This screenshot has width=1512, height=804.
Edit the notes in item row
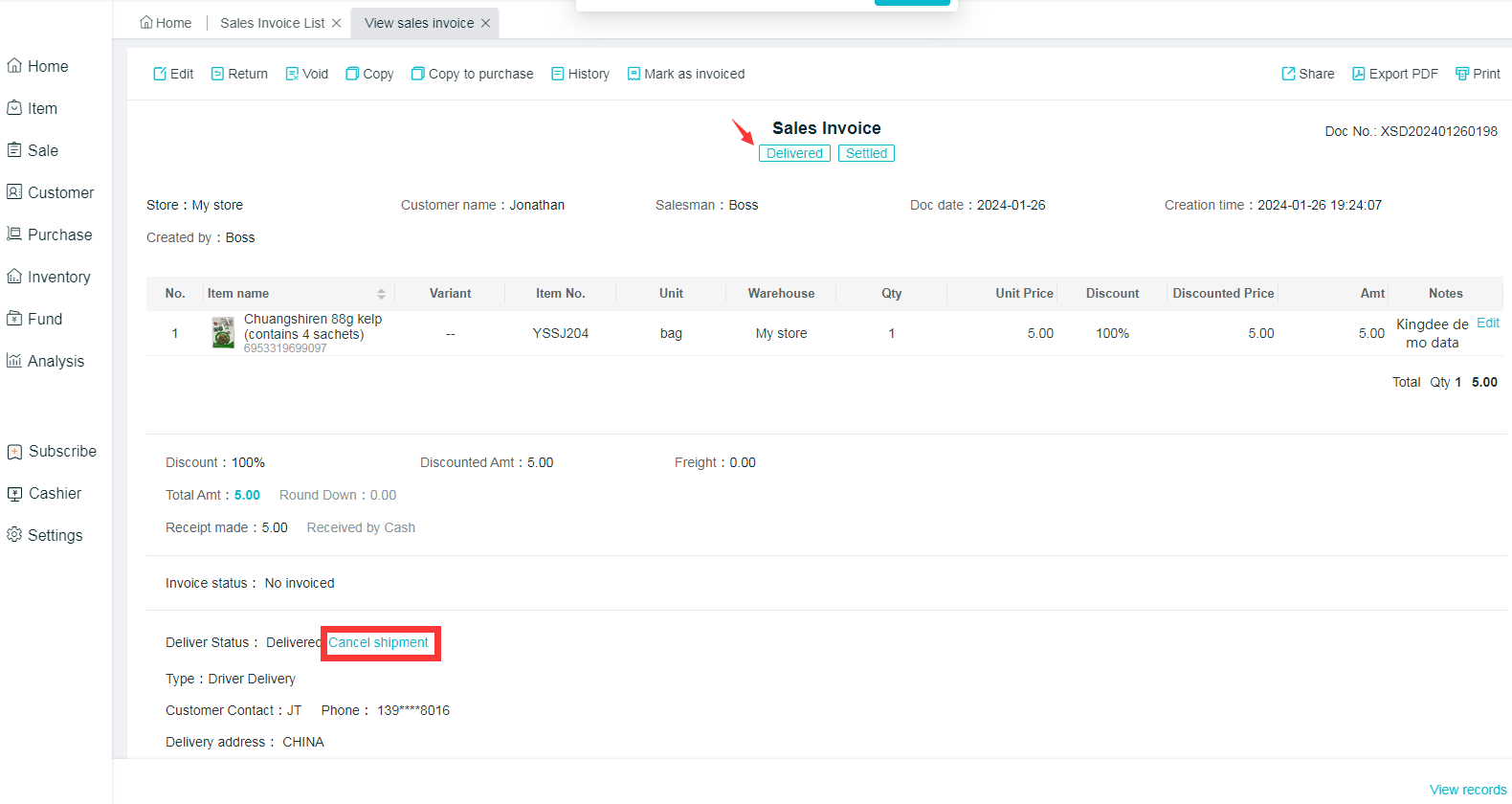point(1487,323)
